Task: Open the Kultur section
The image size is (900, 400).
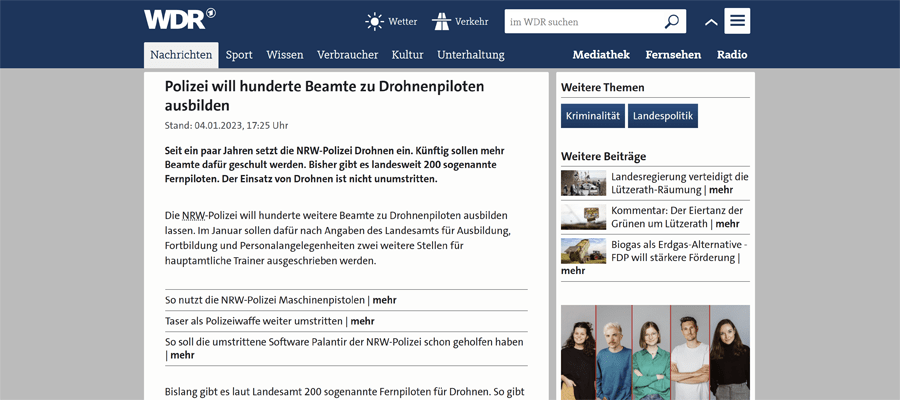Action: (x=408, y=55)
